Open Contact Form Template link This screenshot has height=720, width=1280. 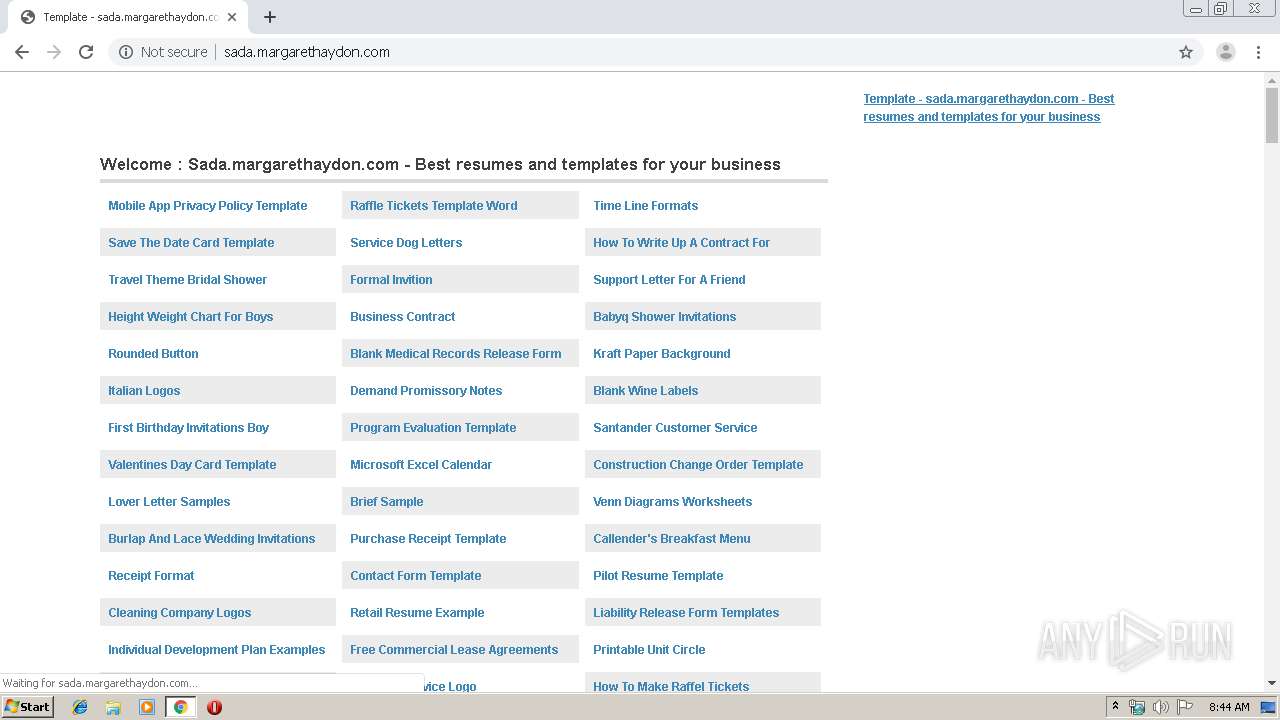tap(415, 575)
